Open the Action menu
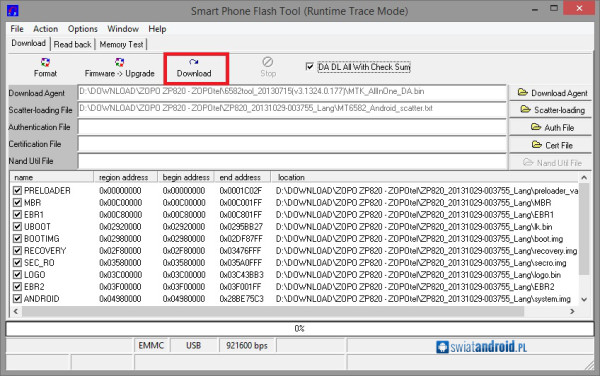600x376 pixels. click(x=46, y=29)
